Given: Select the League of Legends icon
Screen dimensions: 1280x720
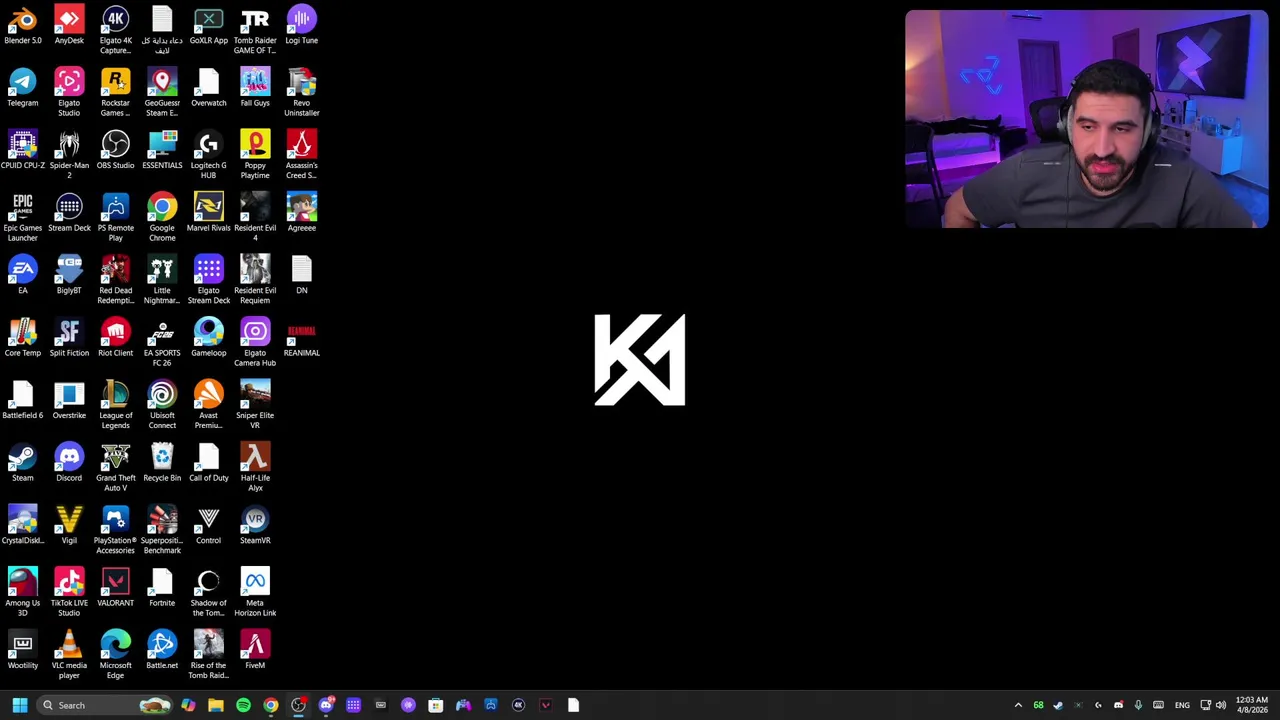Looking at the screenshot, I should pyautogui.click(x=116, y=406).
